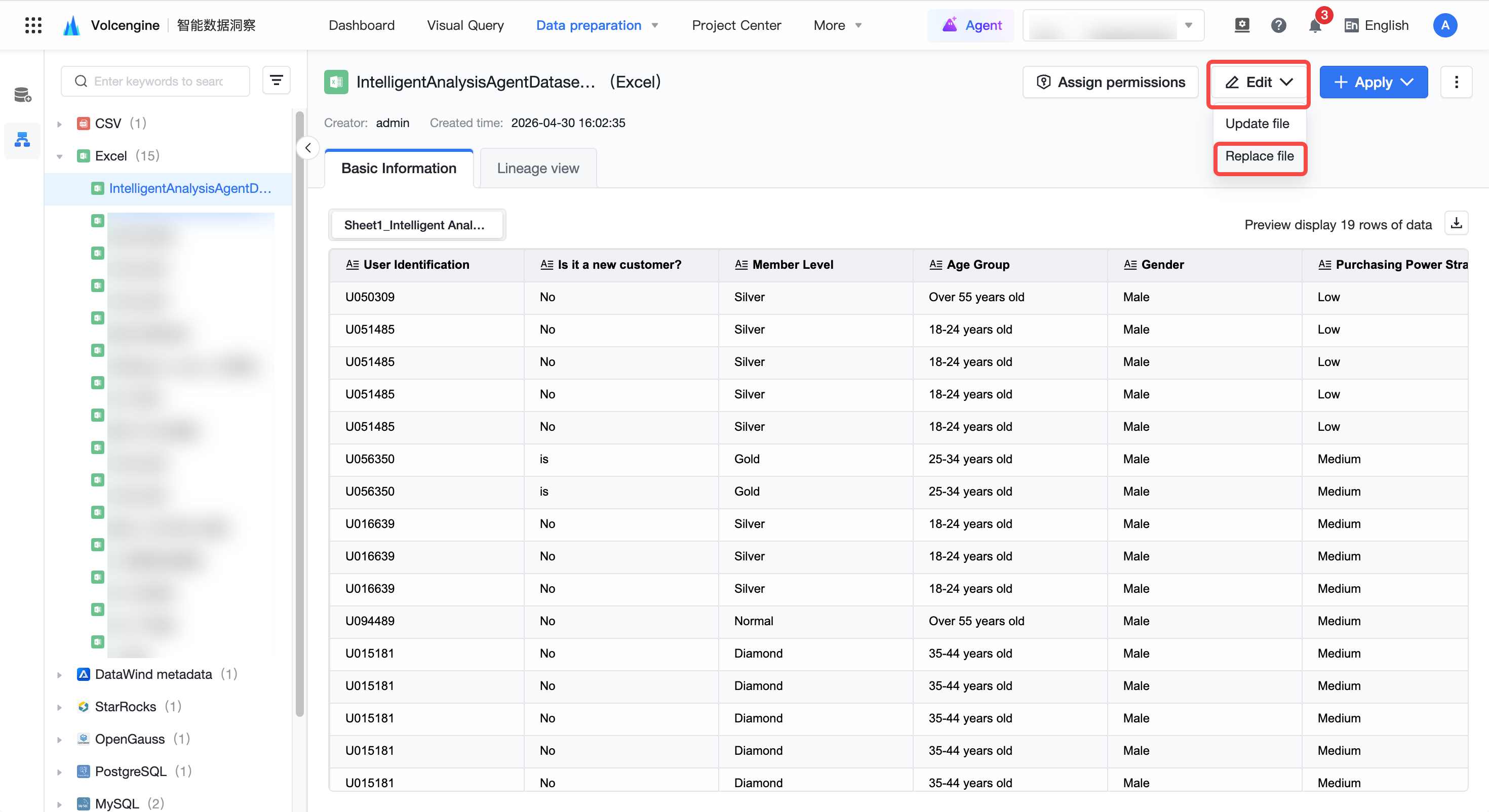
Task: Click Assign permissions button
Action: tap(1110, 82)
